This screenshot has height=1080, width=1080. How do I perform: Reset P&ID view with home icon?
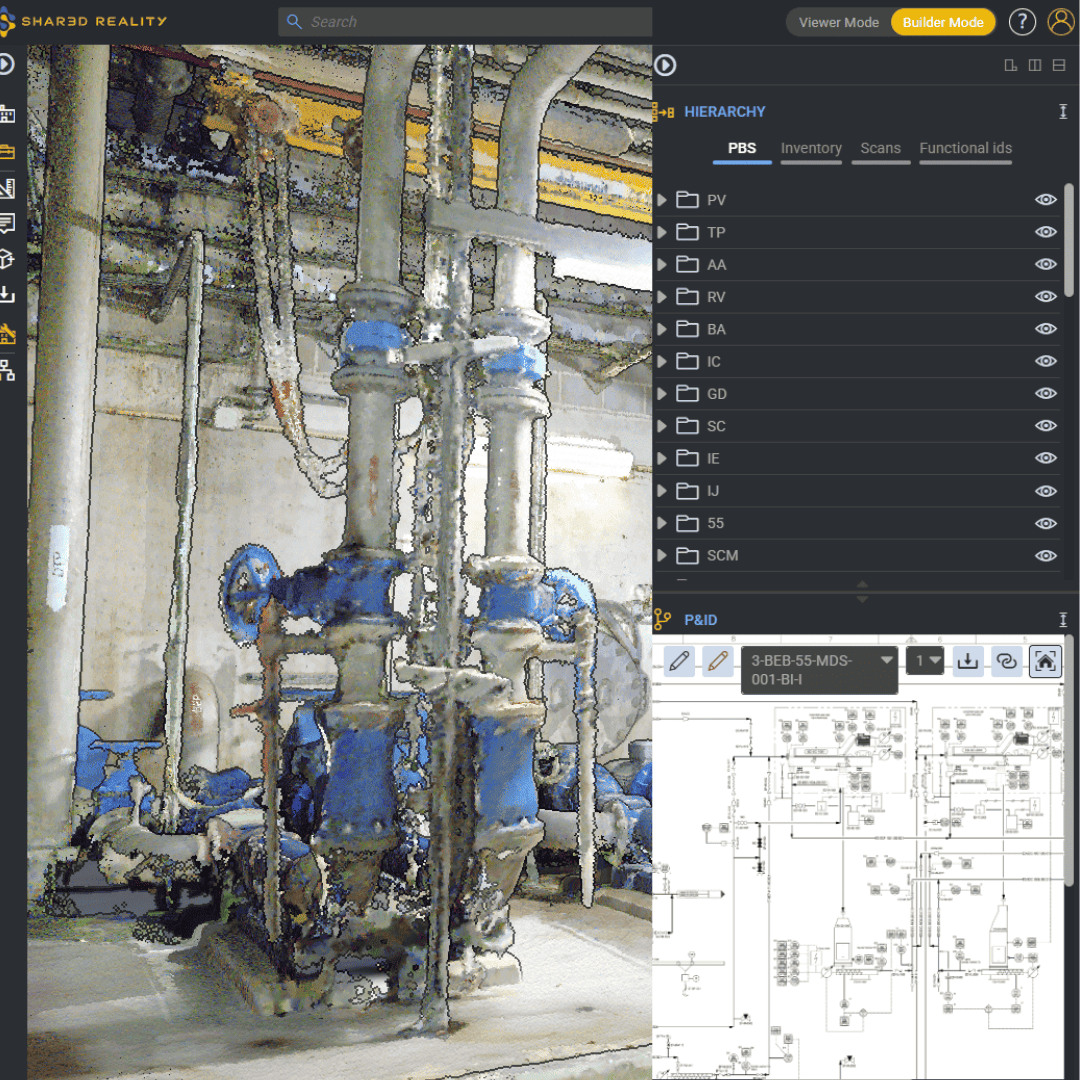[x=1044, y=661]
